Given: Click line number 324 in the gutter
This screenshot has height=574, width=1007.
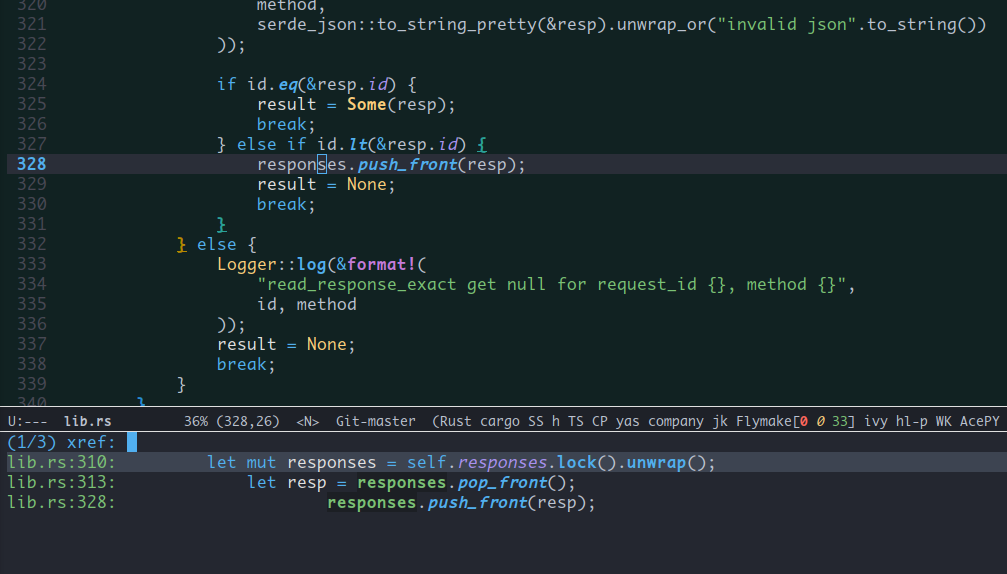Looking at the screenshot, I should coord(31,84).
